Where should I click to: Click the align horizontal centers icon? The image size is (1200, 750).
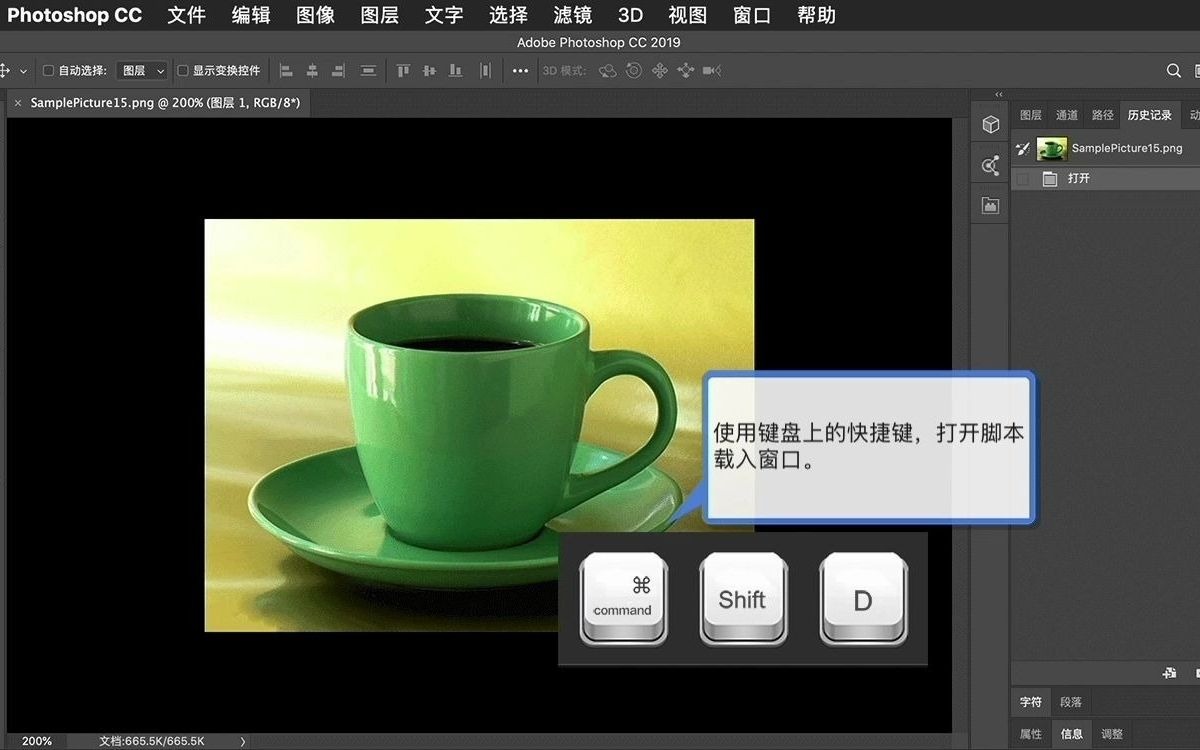[x=311, y=70]
